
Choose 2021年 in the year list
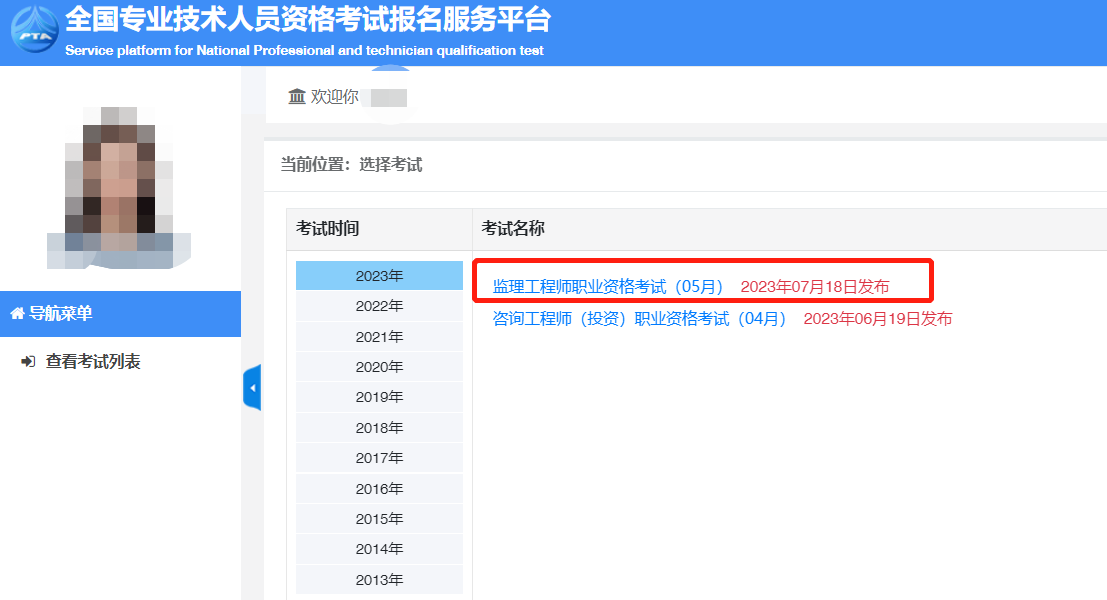[379, 337]
